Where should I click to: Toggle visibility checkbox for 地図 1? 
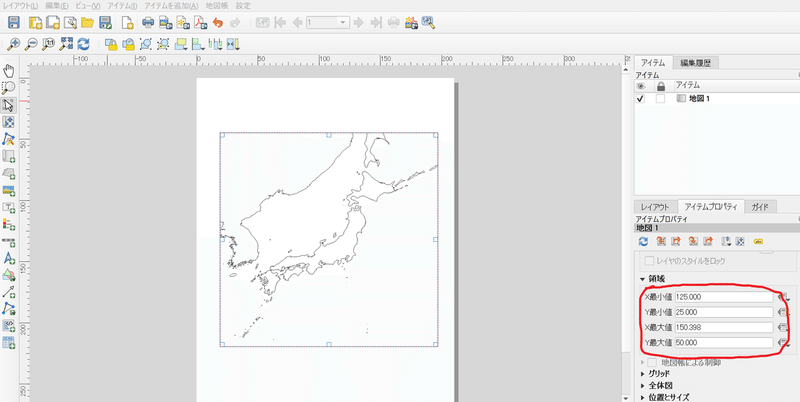pos(641,99)
